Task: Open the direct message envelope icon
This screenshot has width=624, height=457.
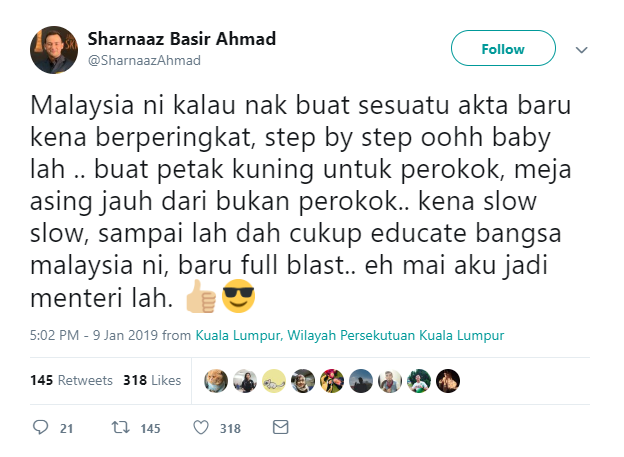Action: (281, 427)
